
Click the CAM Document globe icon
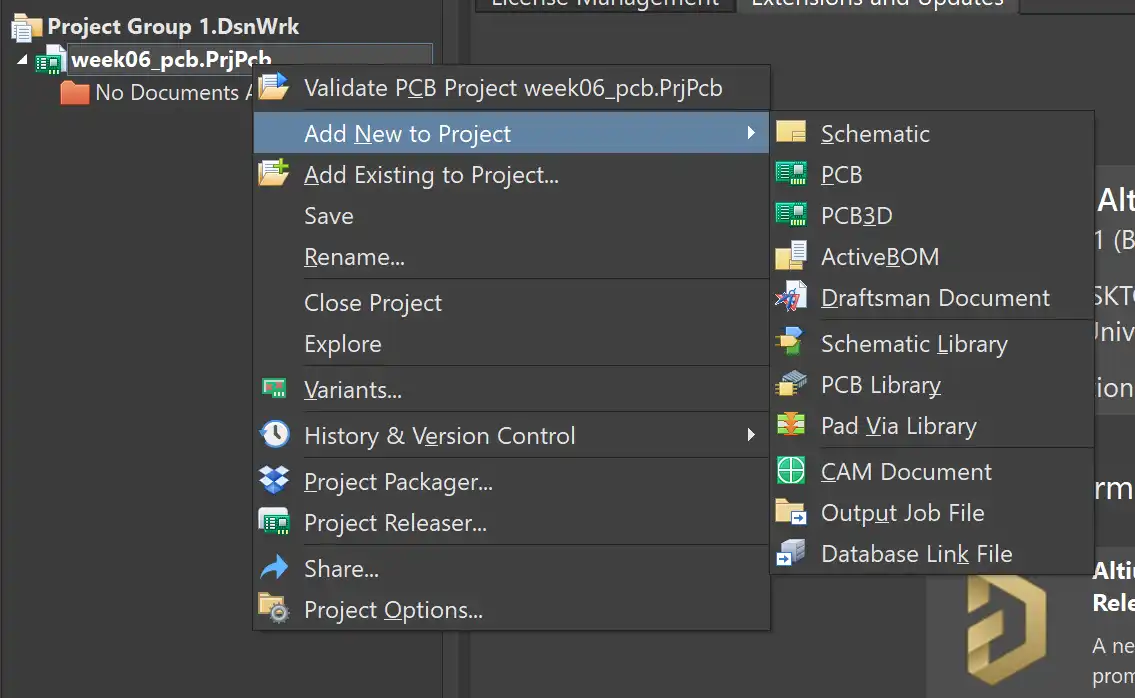[x=791, y=471]
